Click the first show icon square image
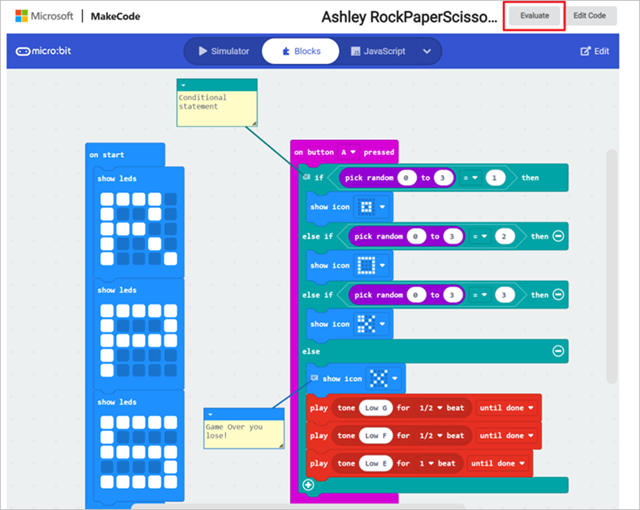The image size is (640, 510). (x=366, y=207)
